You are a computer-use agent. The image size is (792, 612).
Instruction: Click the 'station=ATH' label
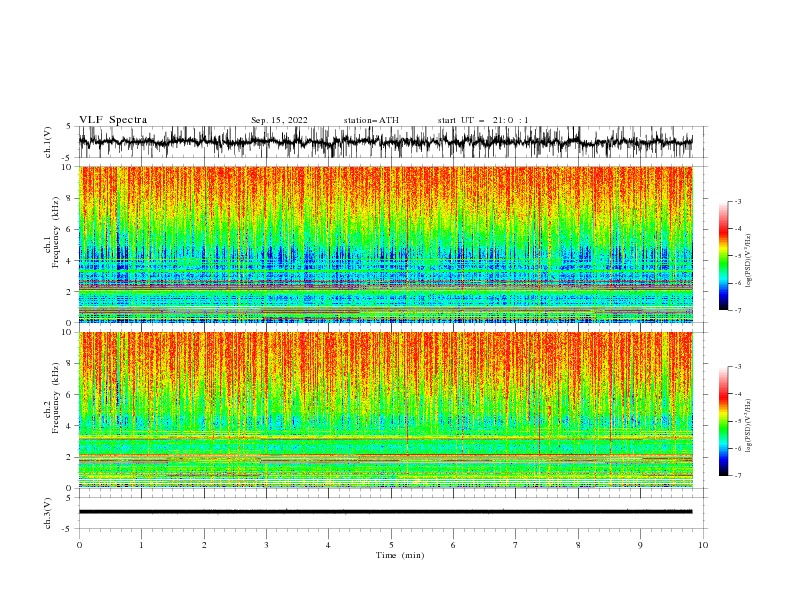[x=371, y=120]
